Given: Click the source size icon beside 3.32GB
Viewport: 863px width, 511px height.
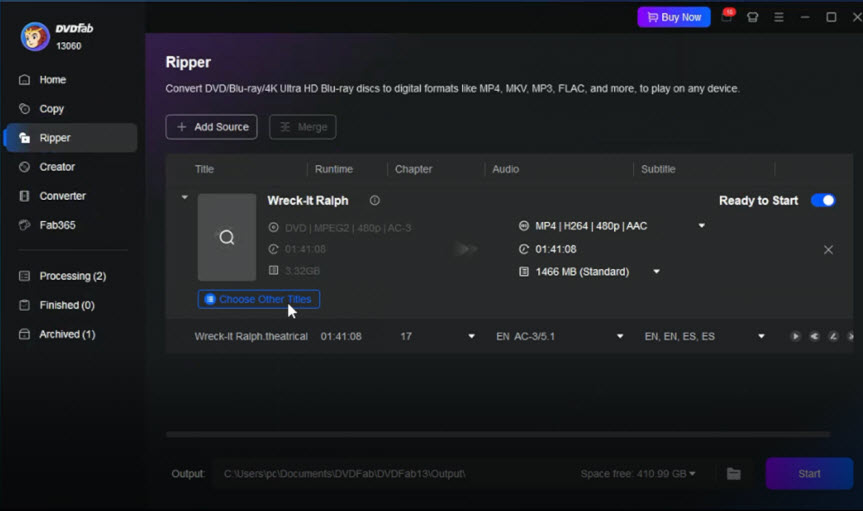Looking at the screenshot, I should coord(274,270).
